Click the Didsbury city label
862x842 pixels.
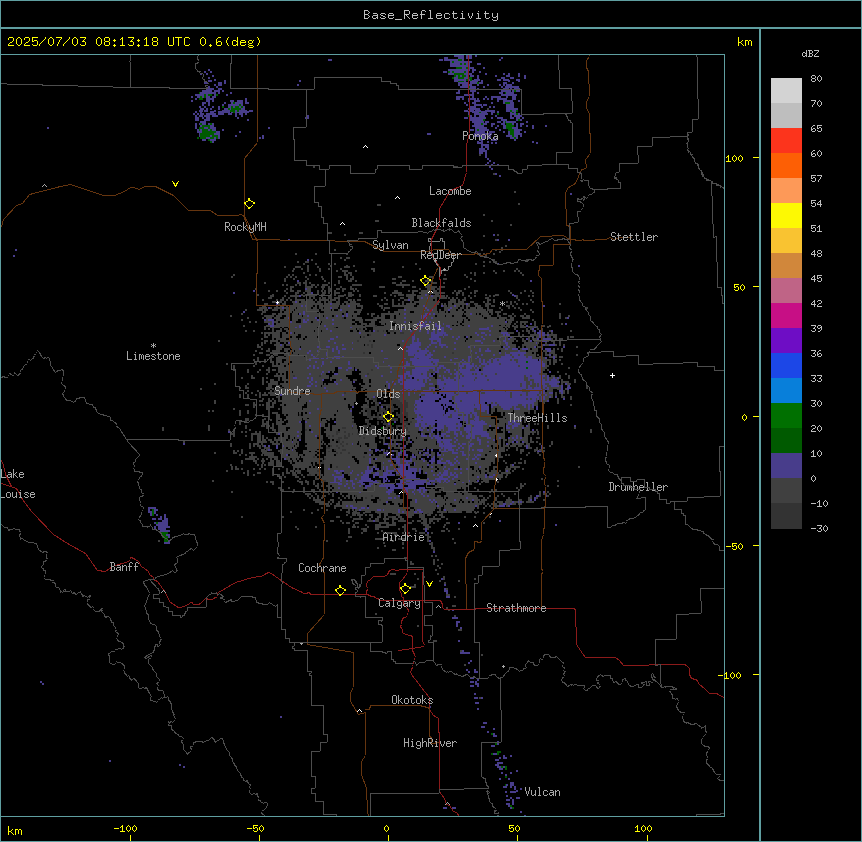383,431
